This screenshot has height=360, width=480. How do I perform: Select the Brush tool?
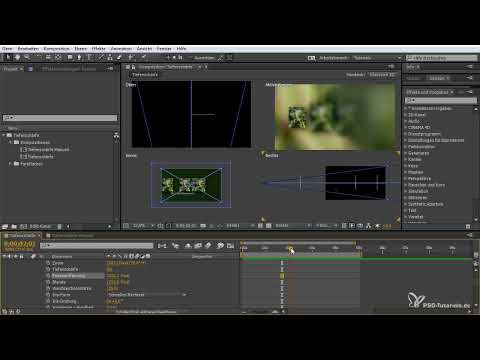tap(101, 57)
